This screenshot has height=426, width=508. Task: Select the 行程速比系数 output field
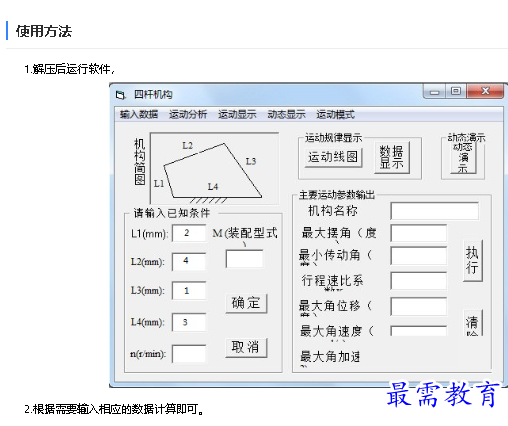(x=419, y=281)
